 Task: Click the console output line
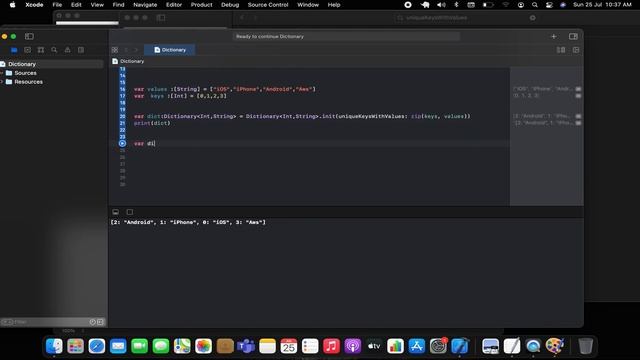pyautogui.click(x=188, y=222)
